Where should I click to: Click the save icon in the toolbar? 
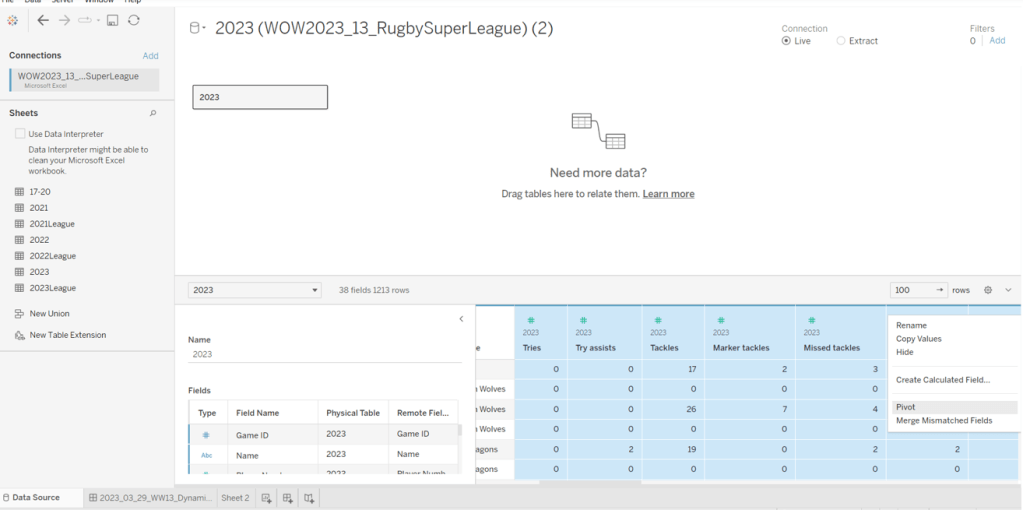pyautogui.click(x=112, y=20)
